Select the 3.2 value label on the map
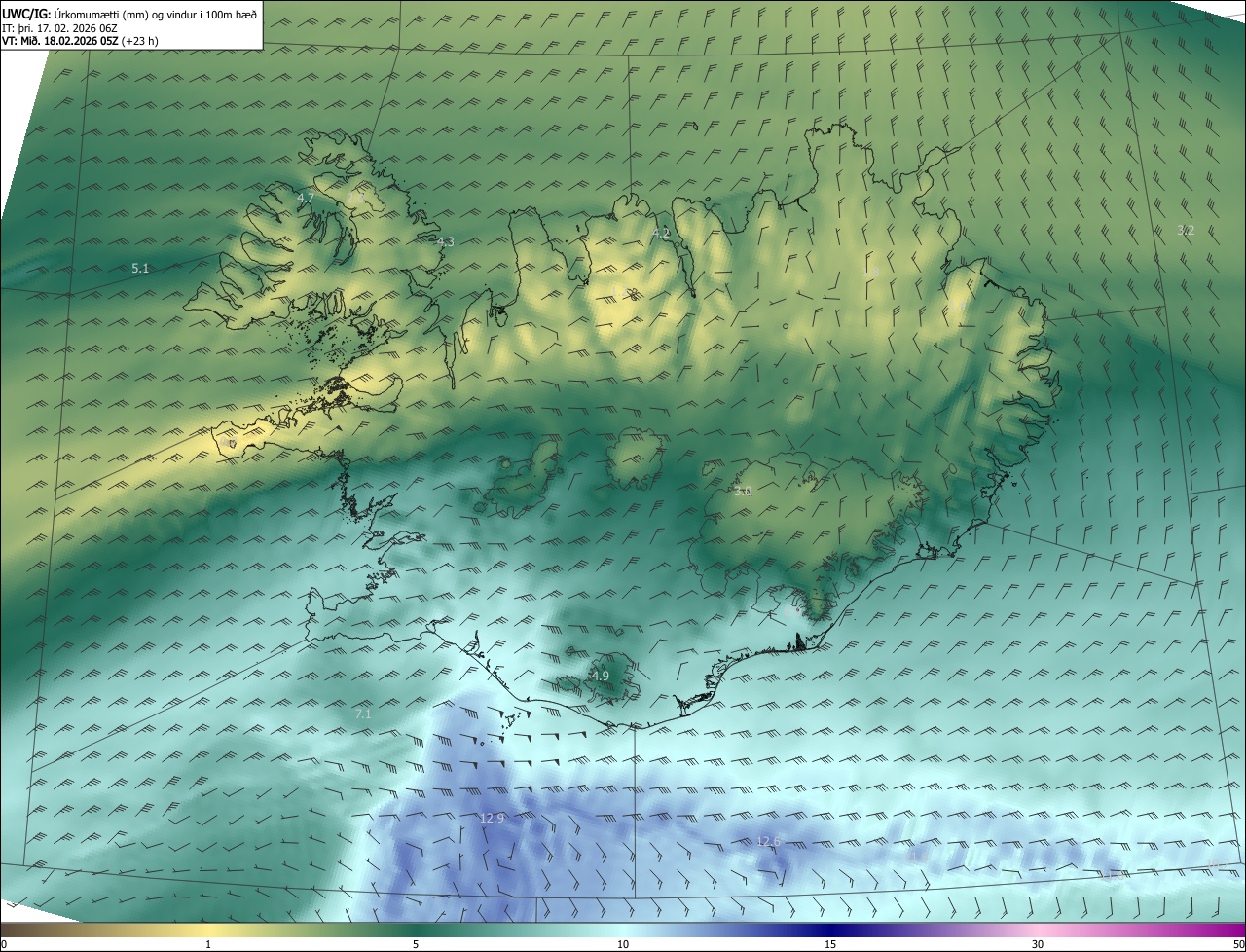This screenshot has height=952, width=1246. coord(1186,231)
